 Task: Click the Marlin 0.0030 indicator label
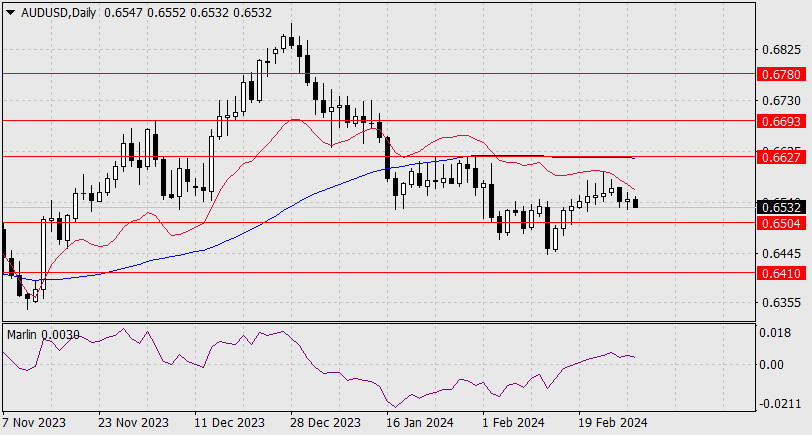coord(43,335)
